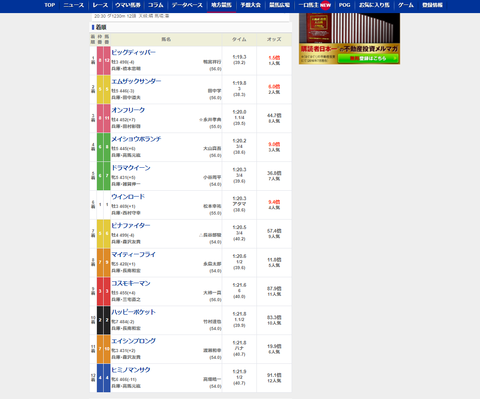Viewport: 480px width, 399px height.
Task: Open horse エムザックサンダー link
Action: (136, 81)
